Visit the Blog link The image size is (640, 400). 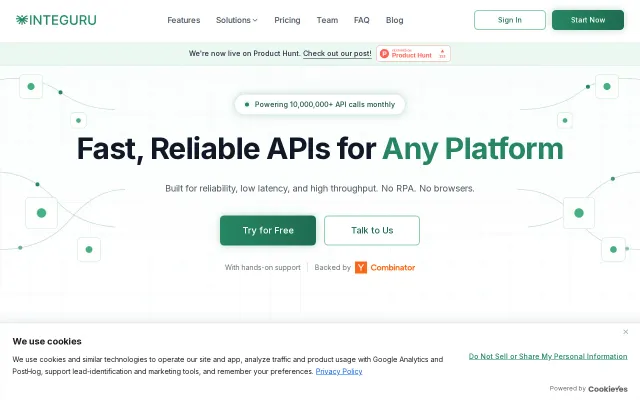pos(395,20)
